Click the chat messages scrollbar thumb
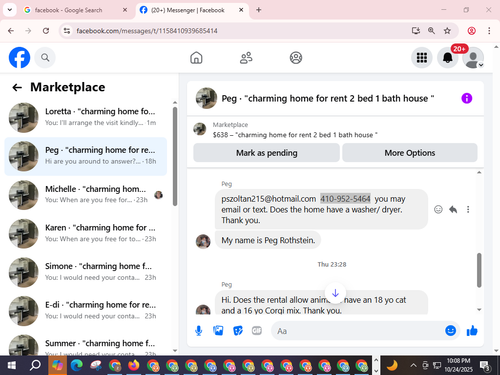The width and height of the screenshot is (500, 375). coord(479,270)
